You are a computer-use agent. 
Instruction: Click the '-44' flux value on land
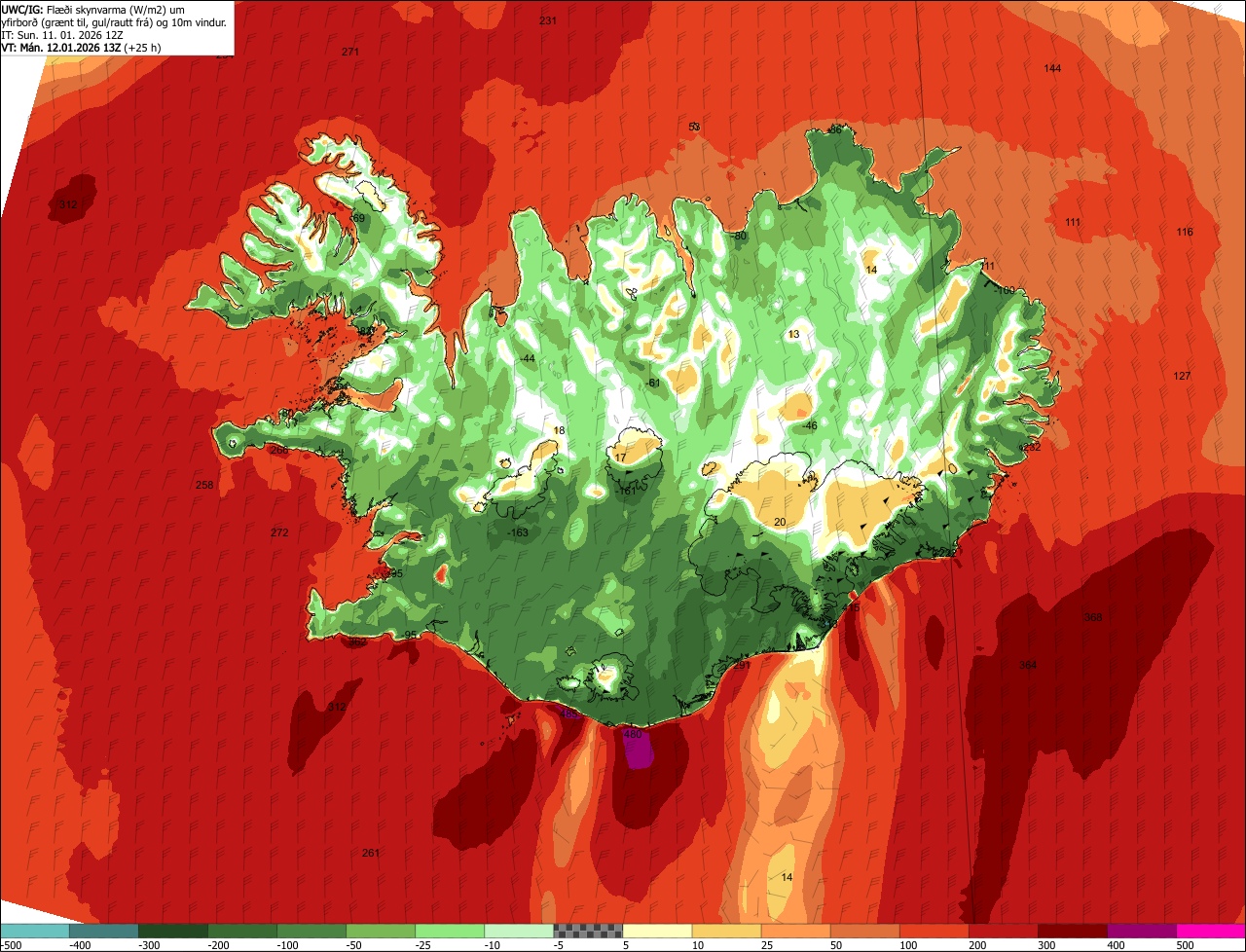[528, 359]
